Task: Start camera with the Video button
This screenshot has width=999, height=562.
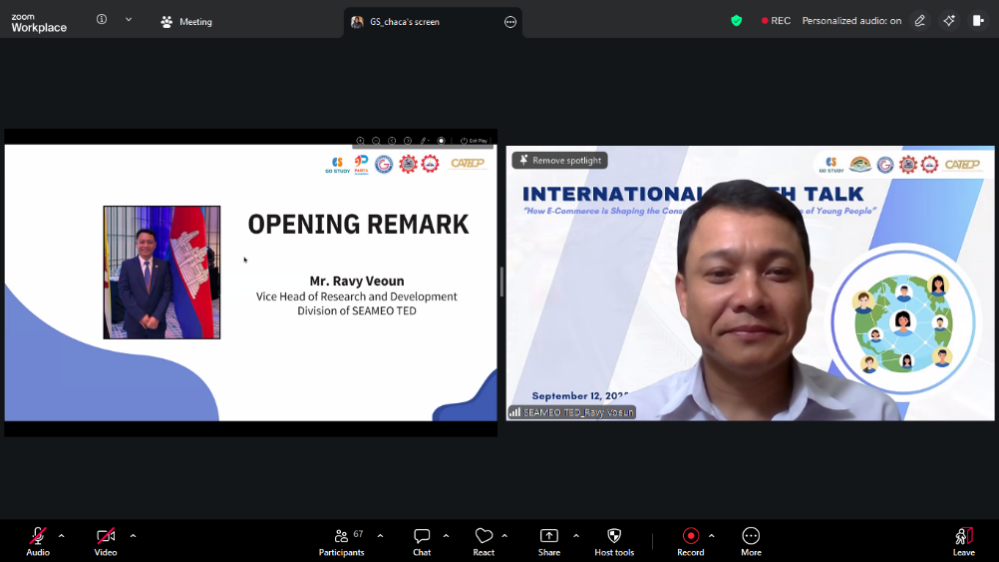Action: (106, 542)
